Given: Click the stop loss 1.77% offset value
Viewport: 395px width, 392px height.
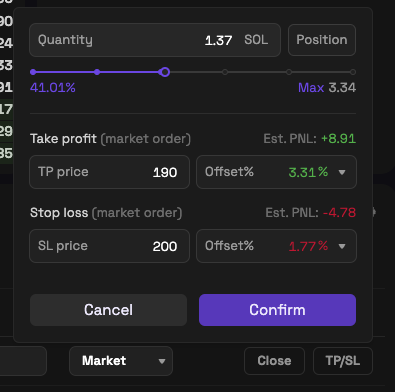Looking at the screenshot, I should click(x=308, y=246).
